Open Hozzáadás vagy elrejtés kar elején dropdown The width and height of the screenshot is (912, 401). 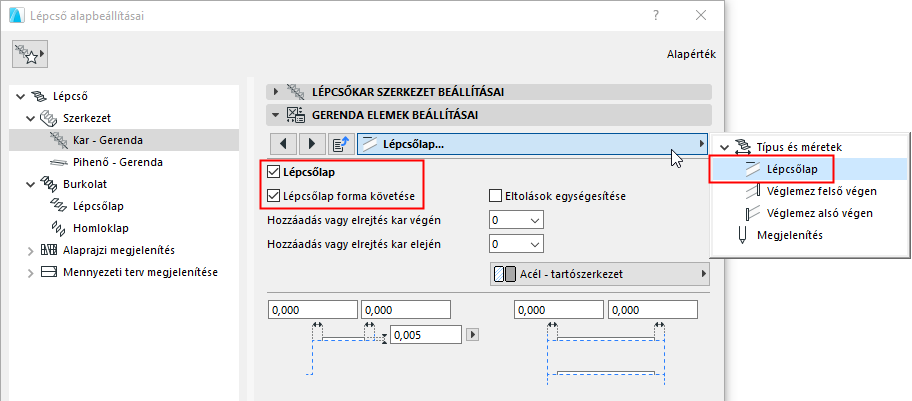(517, 244)
